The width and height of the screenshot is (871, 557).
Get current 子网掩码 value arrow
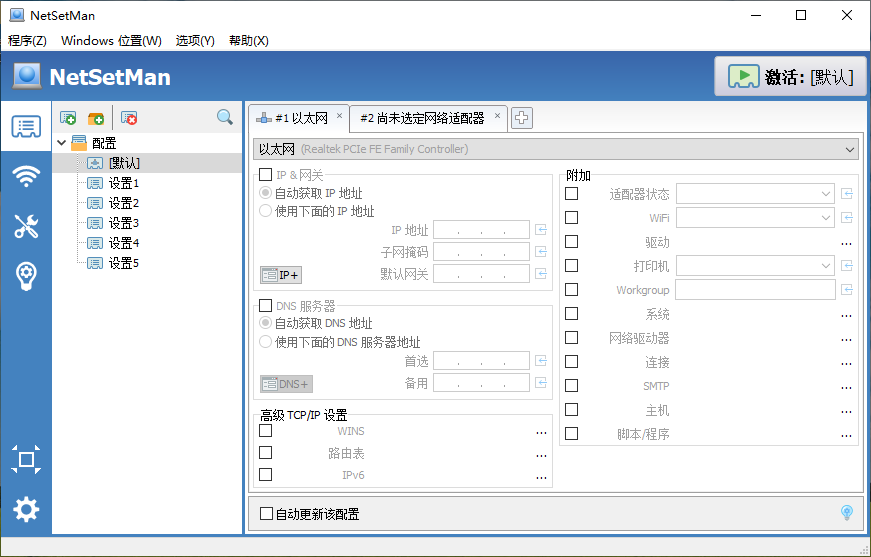(541, 252)
